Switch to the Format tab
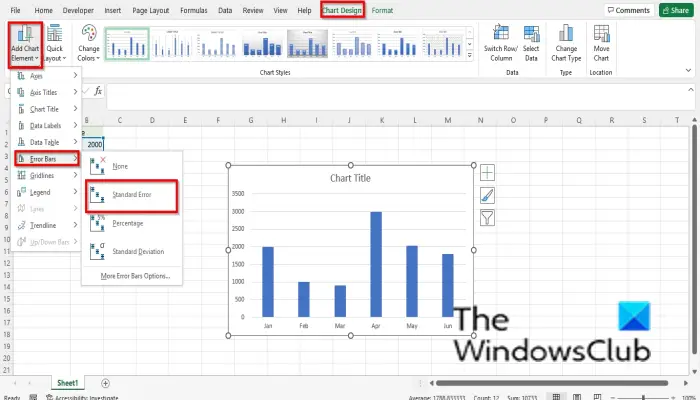This screenshot has height=400, width=700. tap(382, 10)
